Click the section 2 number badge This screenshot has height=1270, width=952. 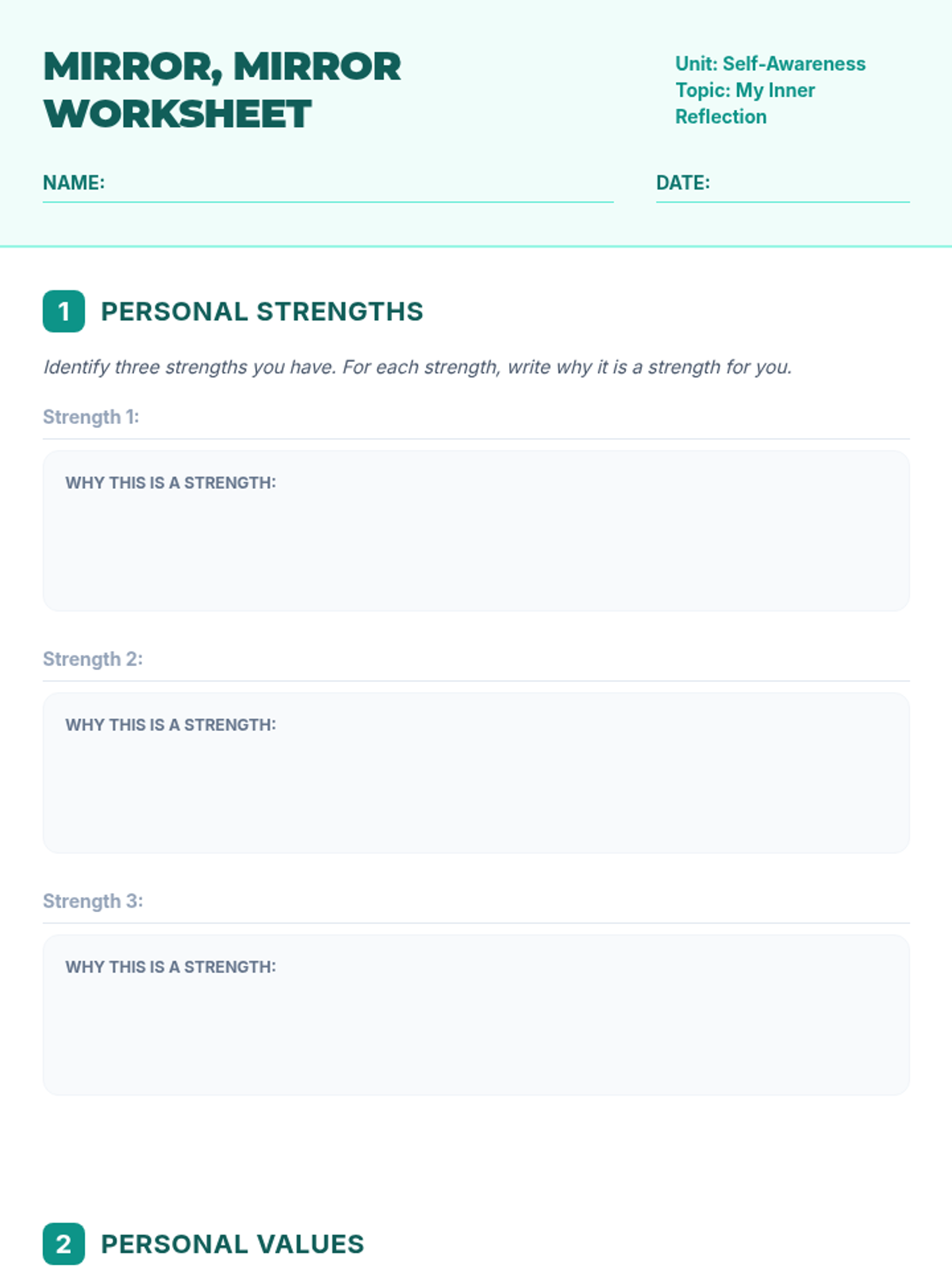(x=63, y=1244)
